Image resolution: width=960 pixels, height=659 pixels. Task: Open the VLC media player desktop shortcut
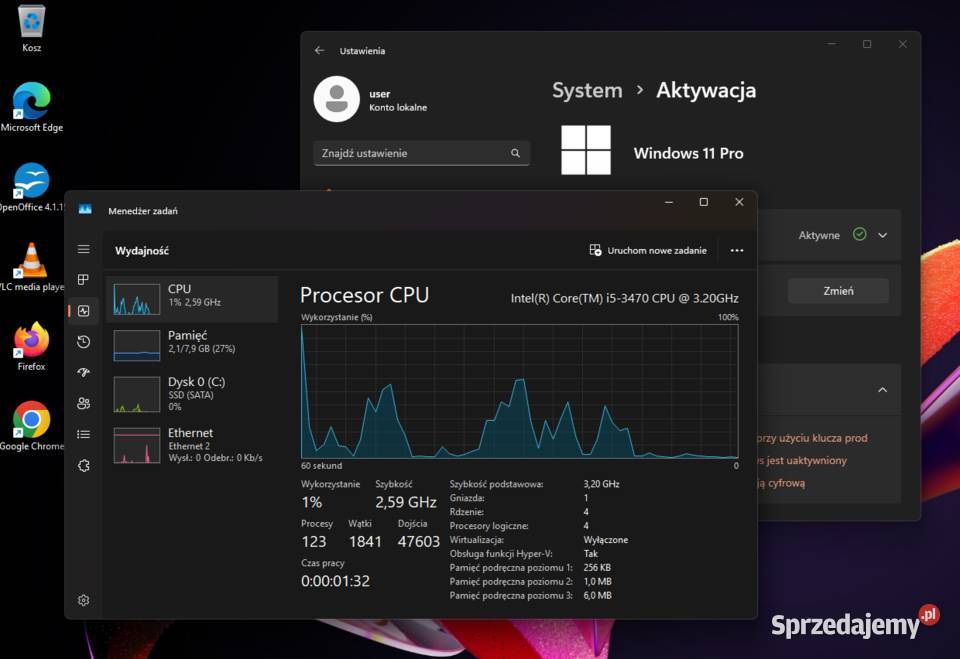32,267
